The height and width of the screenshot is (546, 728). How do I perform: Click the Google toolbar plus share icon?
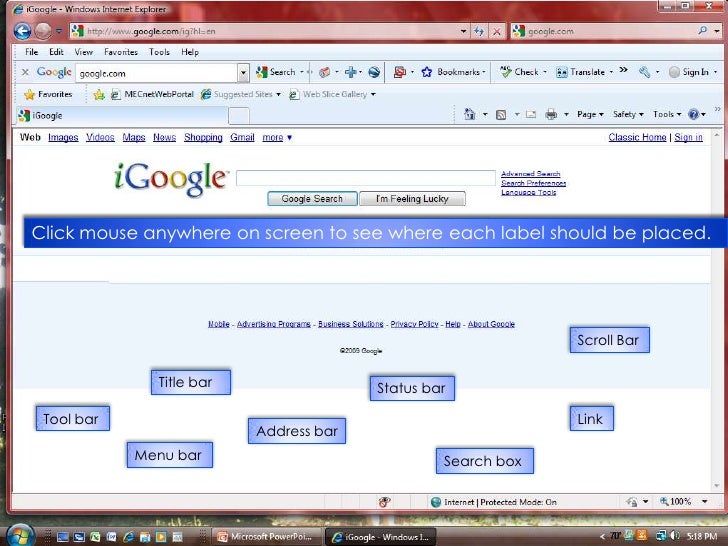pyautogui.click(x=351, y=72)
